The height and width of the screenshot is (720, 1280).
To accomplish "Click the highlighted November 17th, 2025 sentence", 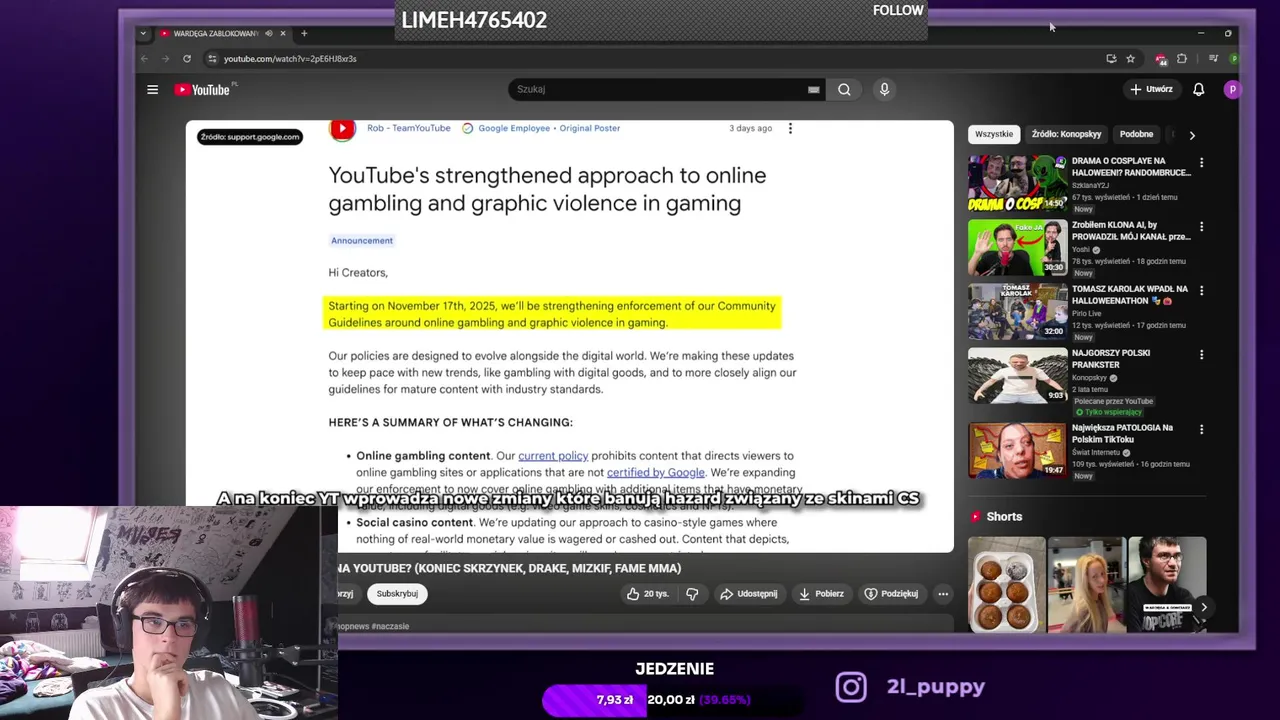I will (552, 314).
